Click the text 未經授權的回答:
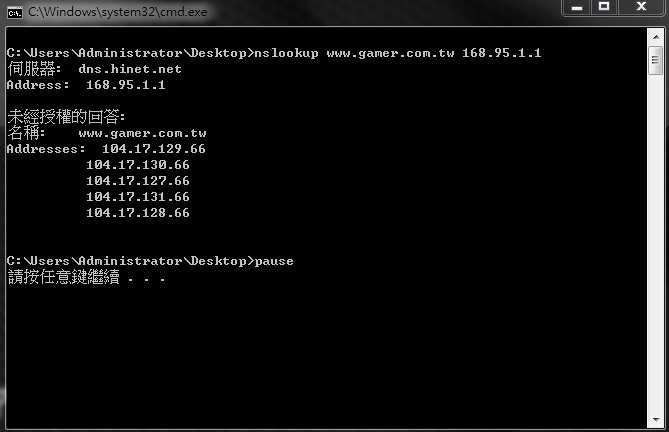 pos(66,116)
